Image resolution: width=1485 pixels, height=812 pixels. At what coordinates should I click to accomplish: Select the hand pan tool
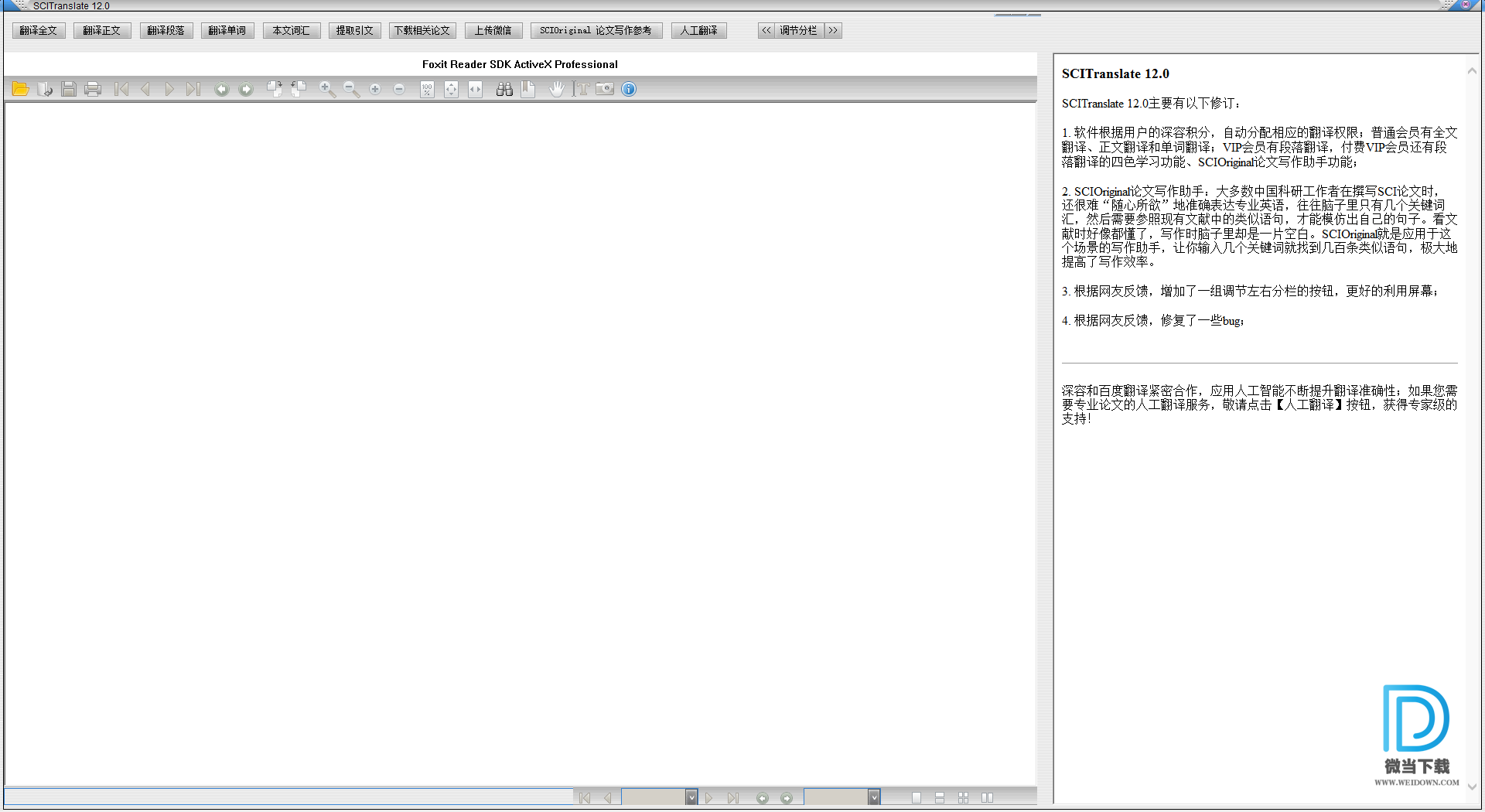(x=556, y=90)
